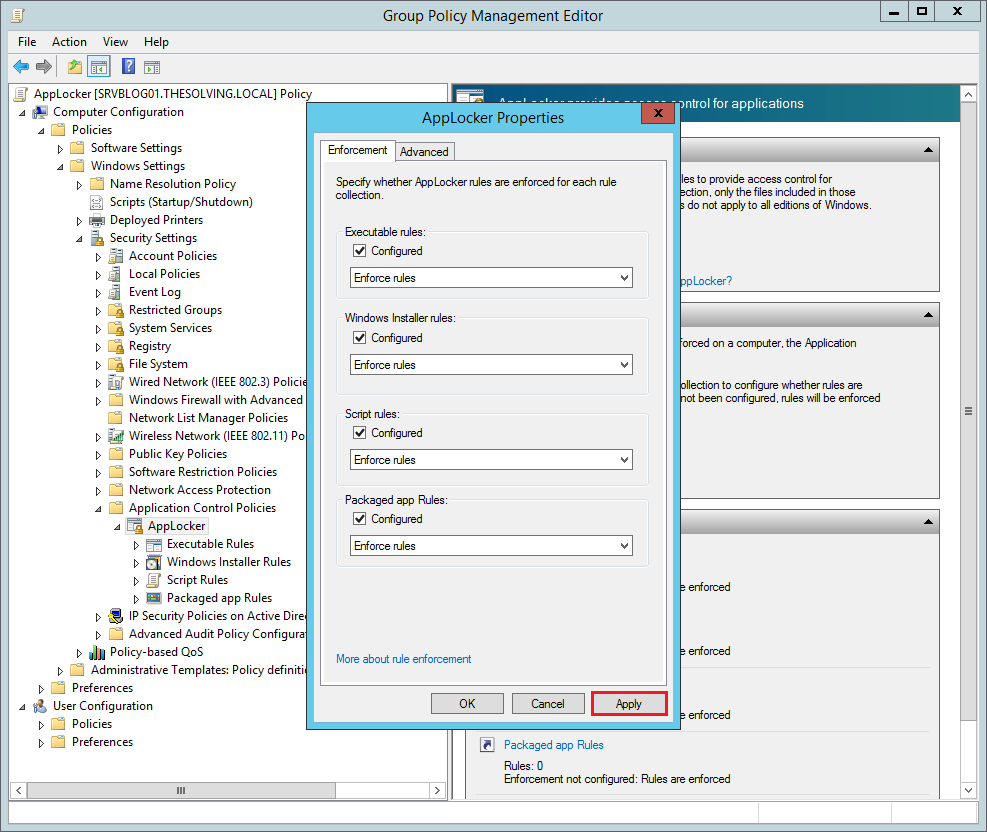The image size is (987, 832).
Task: Click the tree pane scroll right arrow
Action: tap(437, 790)
